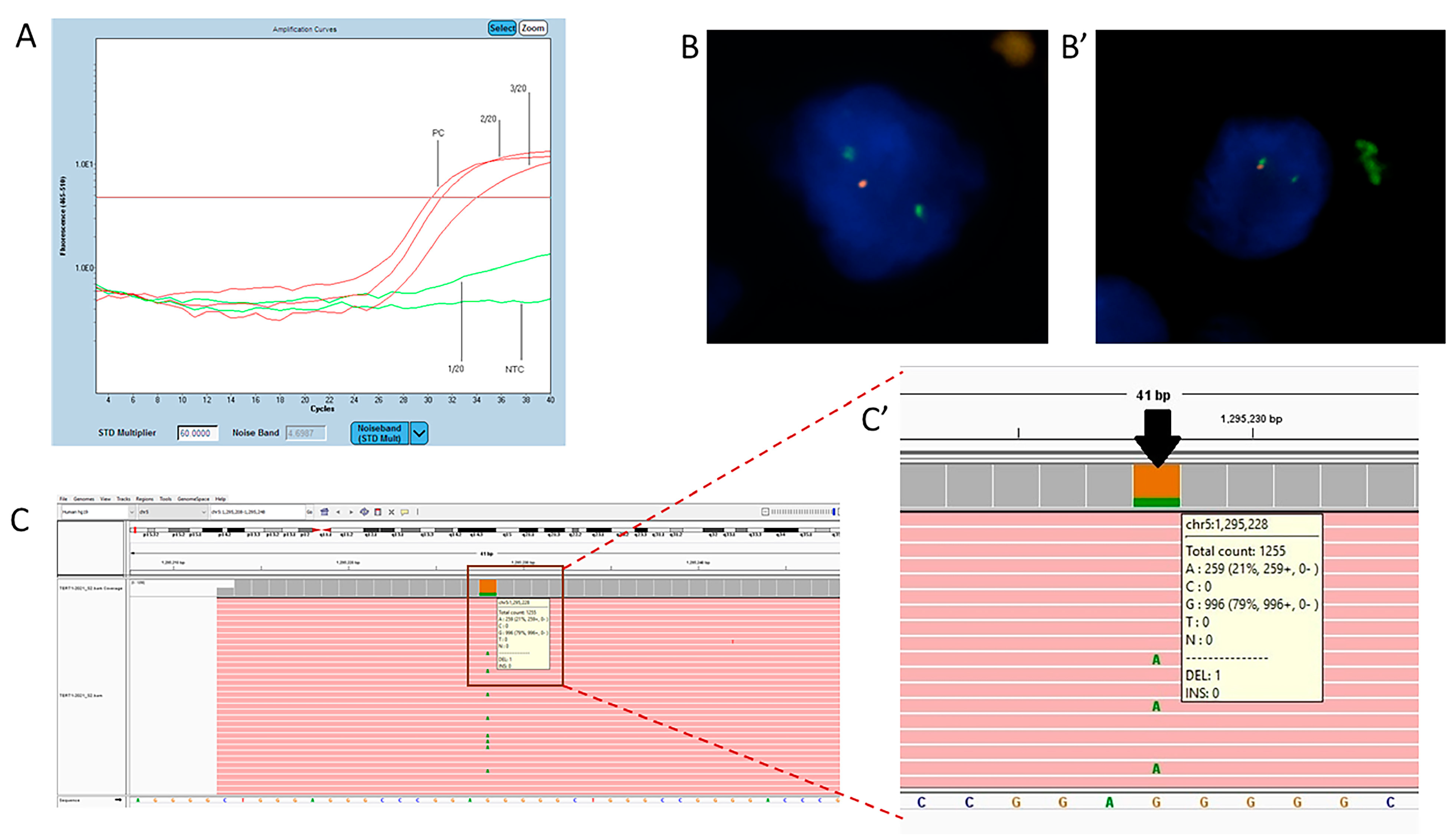Toggle the yellow popup behavior speech bubble icon
Viewport: 1456px width, 837px height.
coord(405,512)
